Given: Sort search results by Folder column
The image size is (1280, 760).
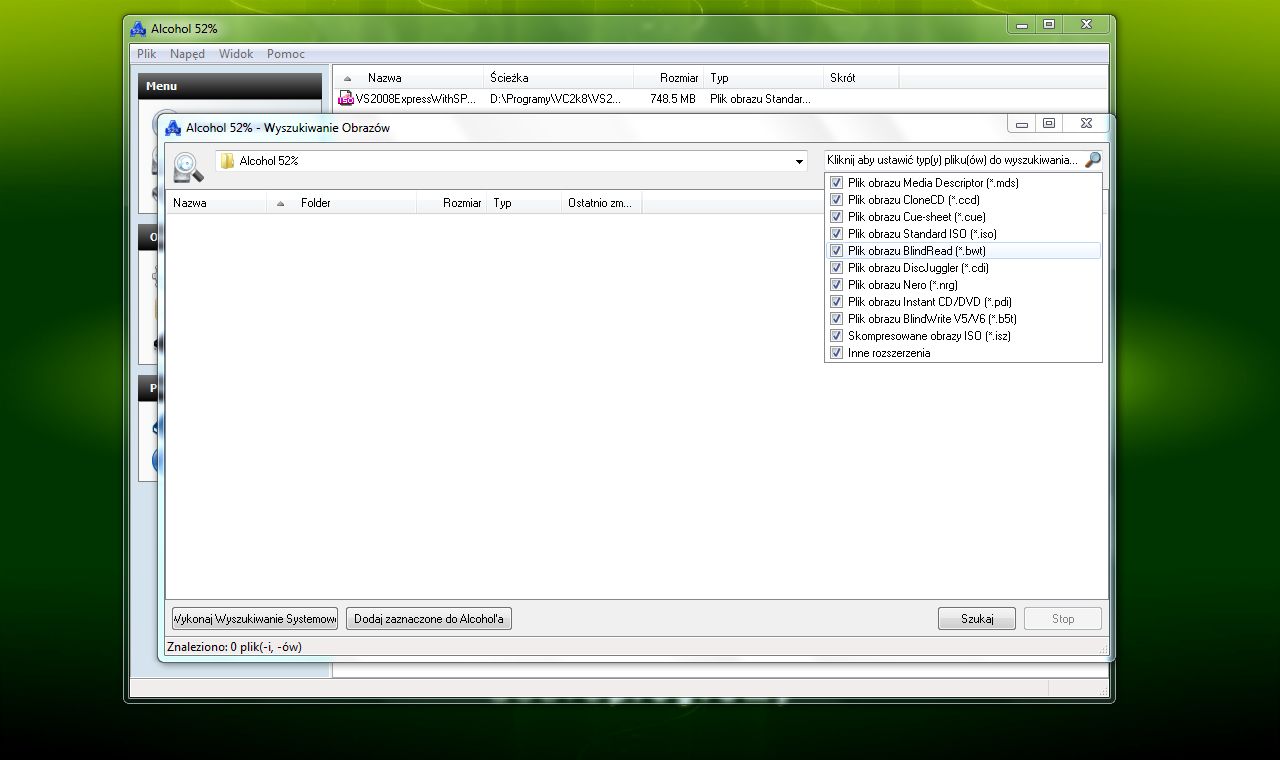Looking at the screenshot, I should pyautogui.click(x=342, y=203).
